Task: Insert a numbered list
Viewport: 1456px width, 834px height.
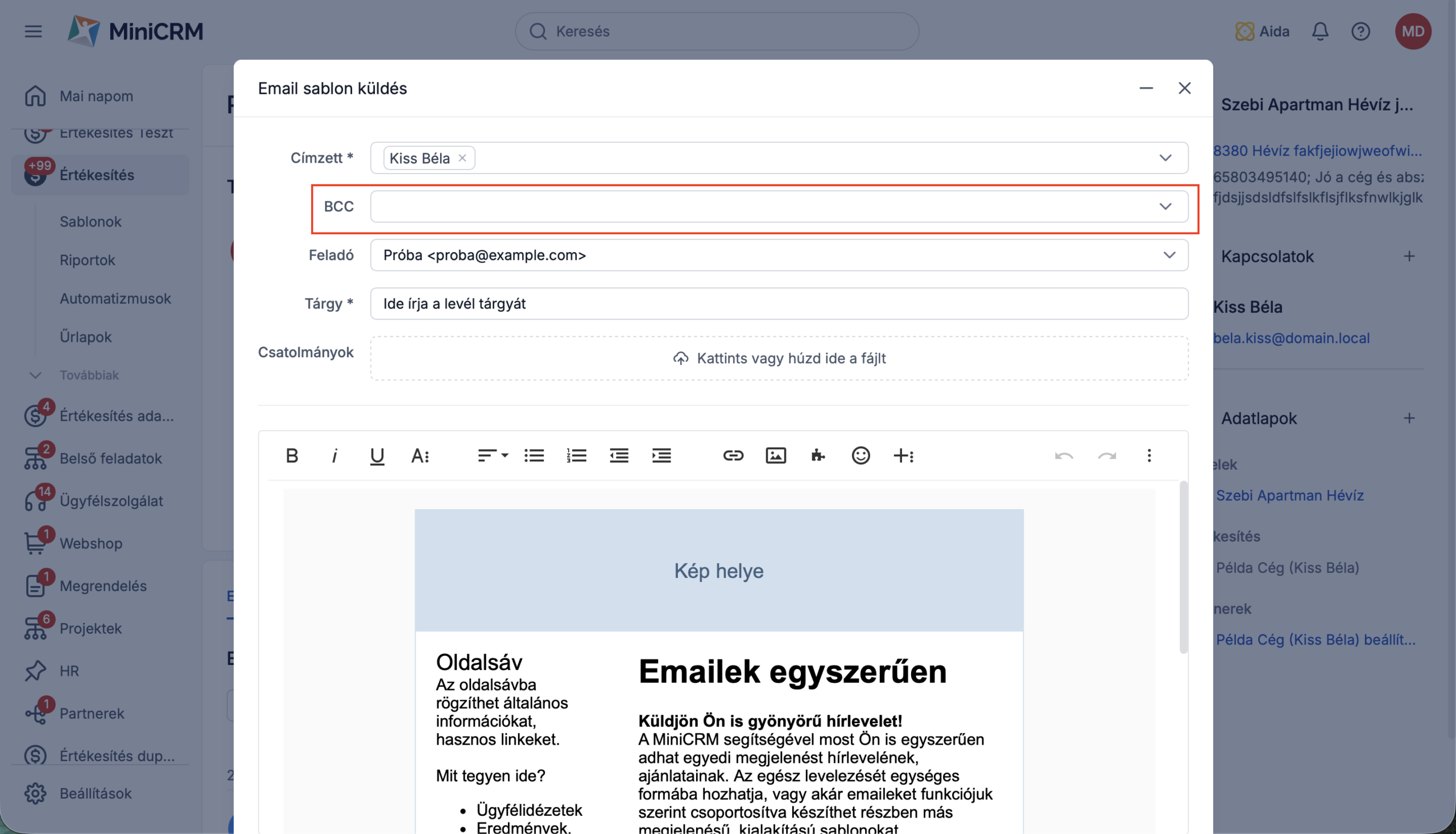Action: pyautogui.click(x=577, y=455)
